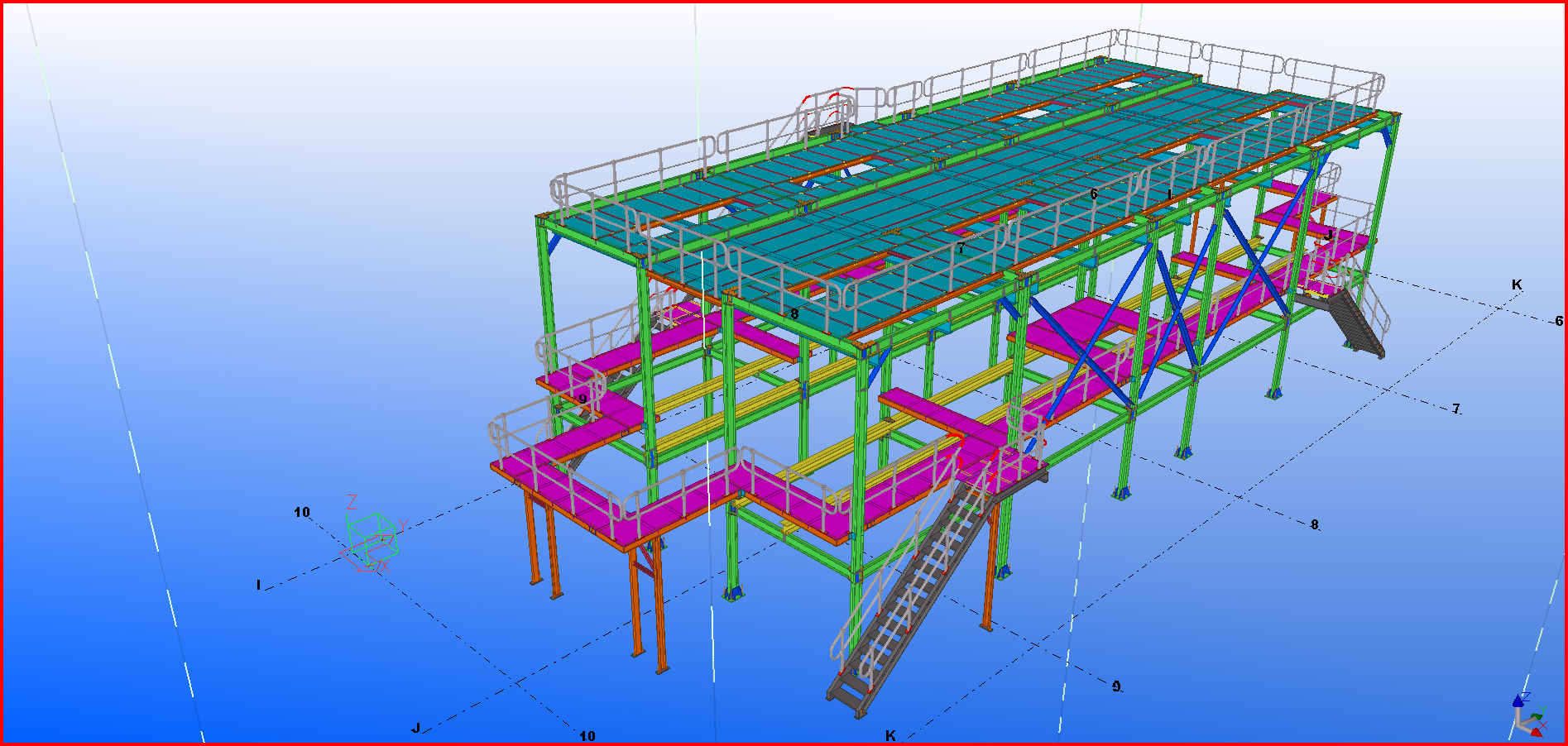
Task: Click grid label 10 at bottom edge
Action: 587,735
